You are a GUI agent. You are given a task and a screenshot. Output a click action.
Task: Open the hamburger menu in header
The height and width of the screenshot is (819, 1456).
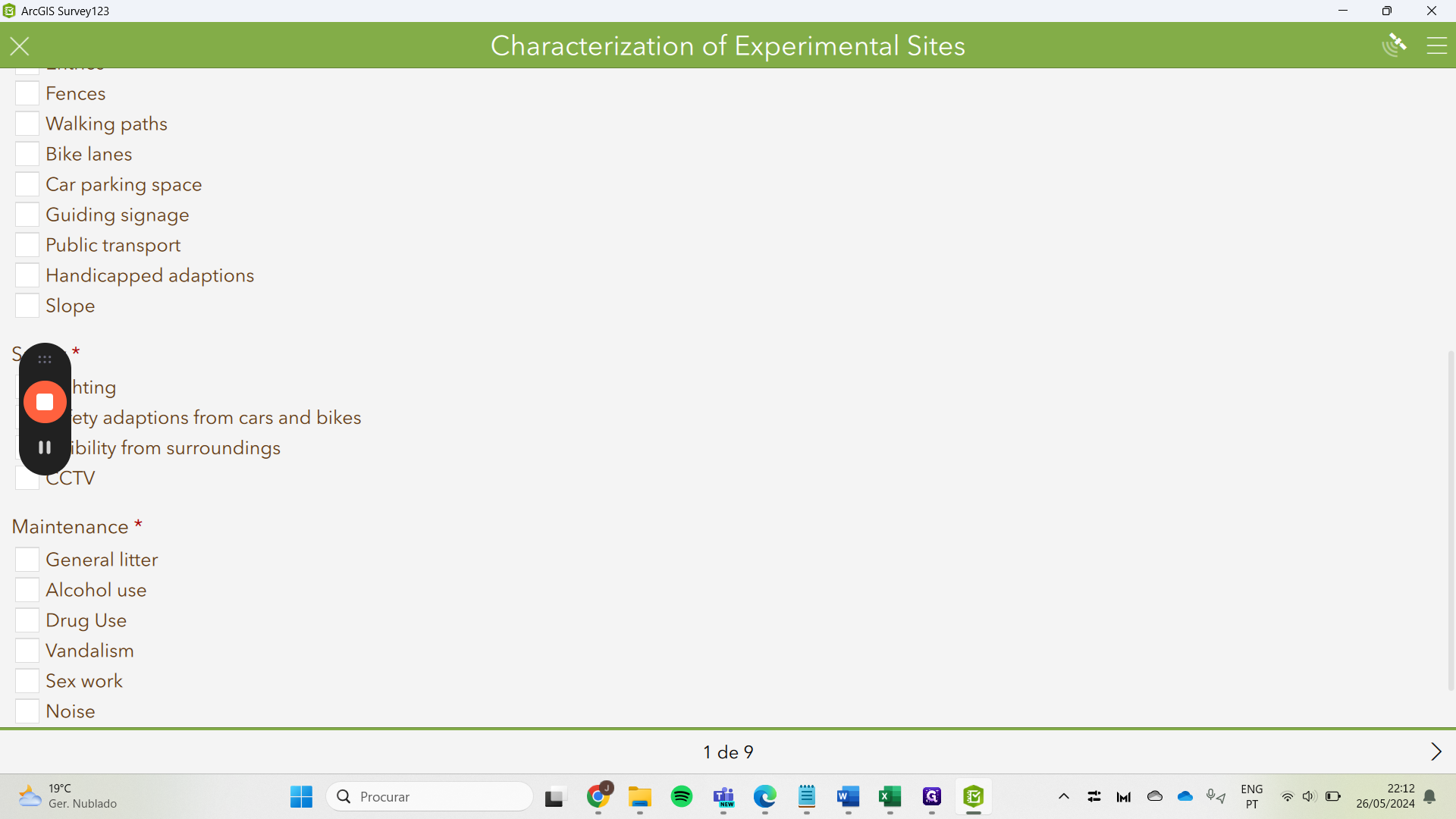tap(1436, 46)
